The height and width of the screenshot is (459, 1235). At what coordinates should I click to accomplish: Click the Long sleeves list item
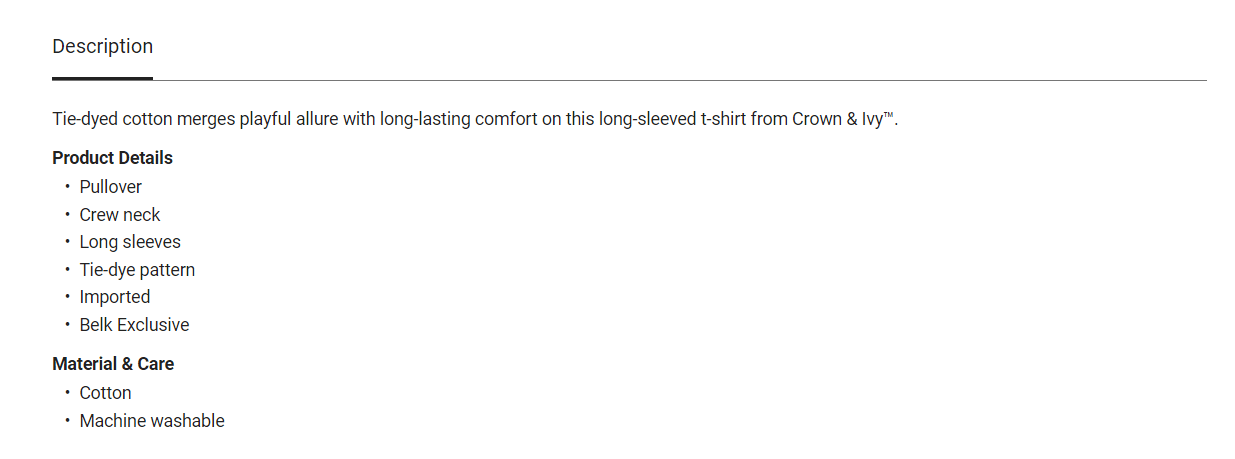tap(130, 242)
